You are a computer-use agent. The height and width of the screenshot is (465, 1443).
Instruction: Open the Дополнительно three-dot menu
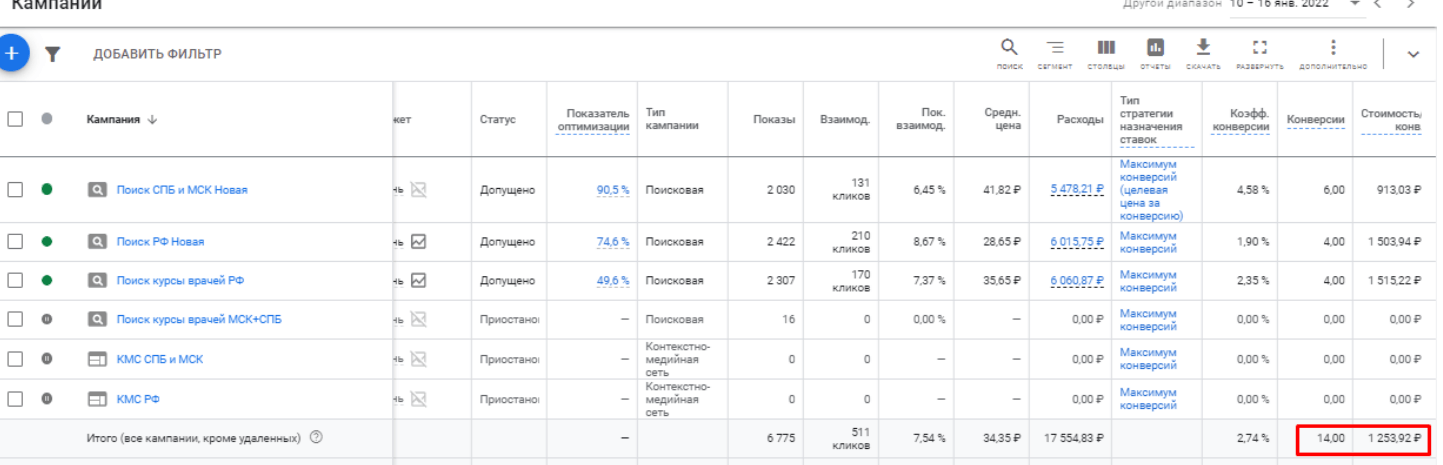1332,52
